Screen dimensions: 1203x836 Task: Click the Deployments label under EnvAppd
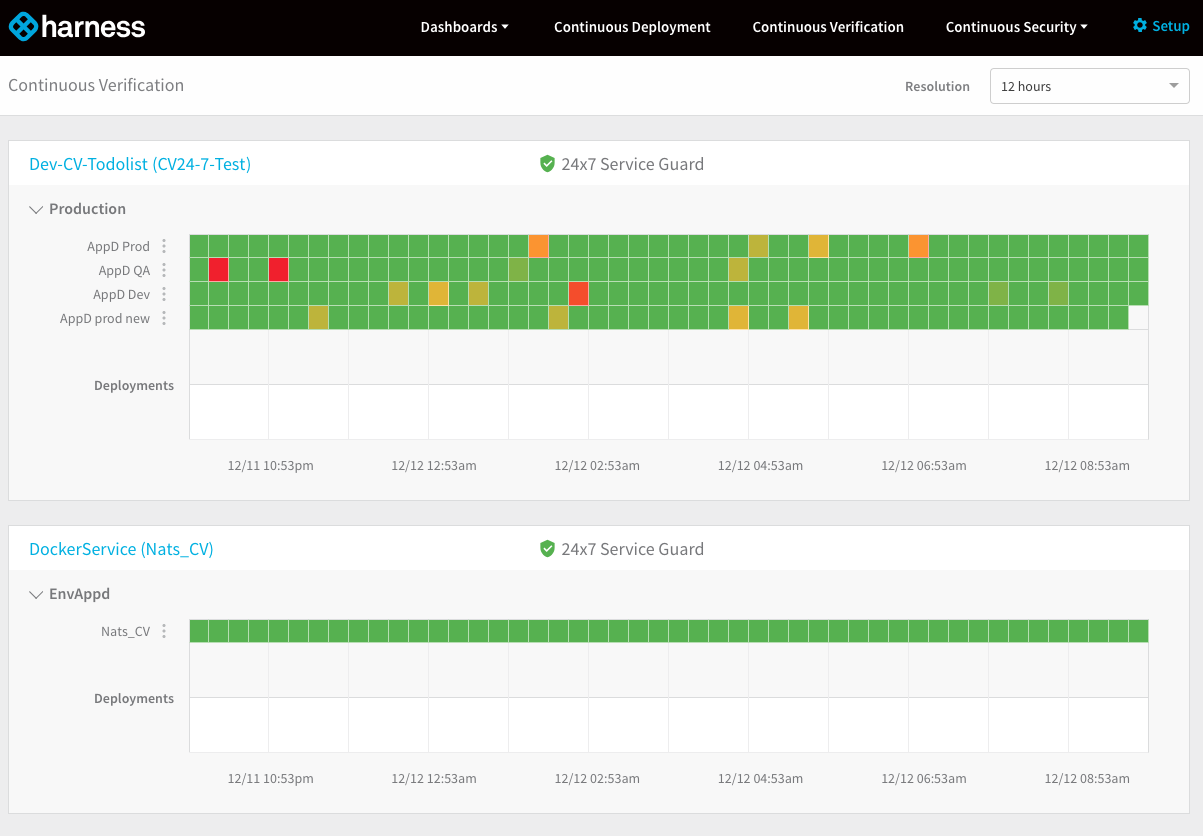click(x=134, y=698)
